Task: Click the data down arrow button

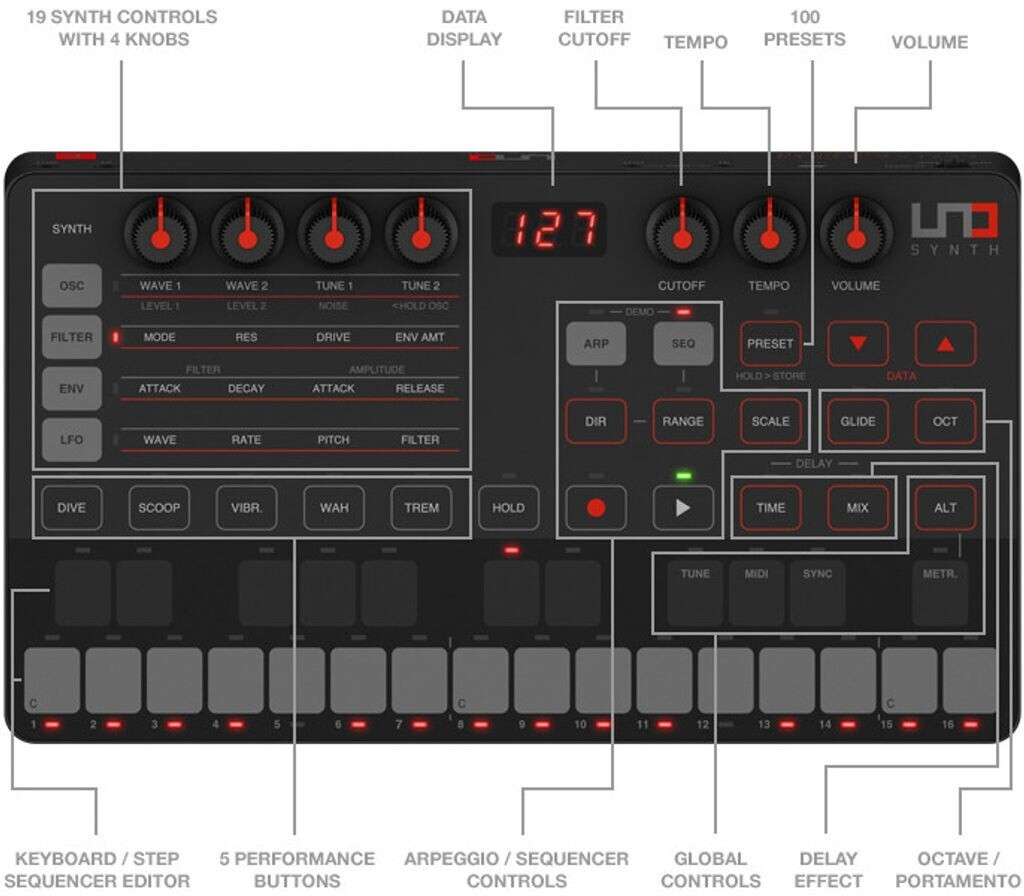Action: [x=857, y=343]
